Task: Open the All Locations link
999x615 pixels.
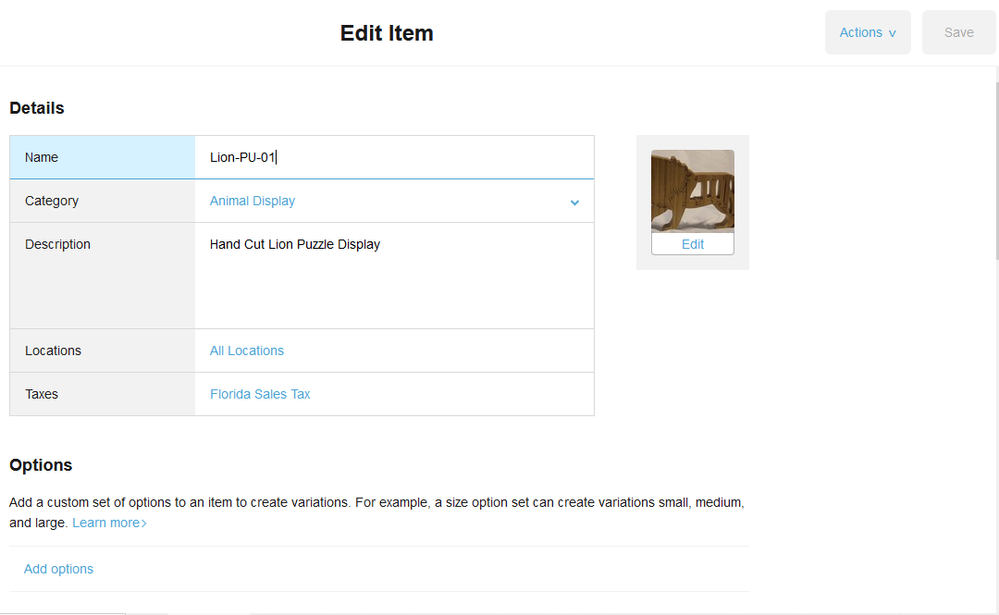Action: (x=247, y=351)
